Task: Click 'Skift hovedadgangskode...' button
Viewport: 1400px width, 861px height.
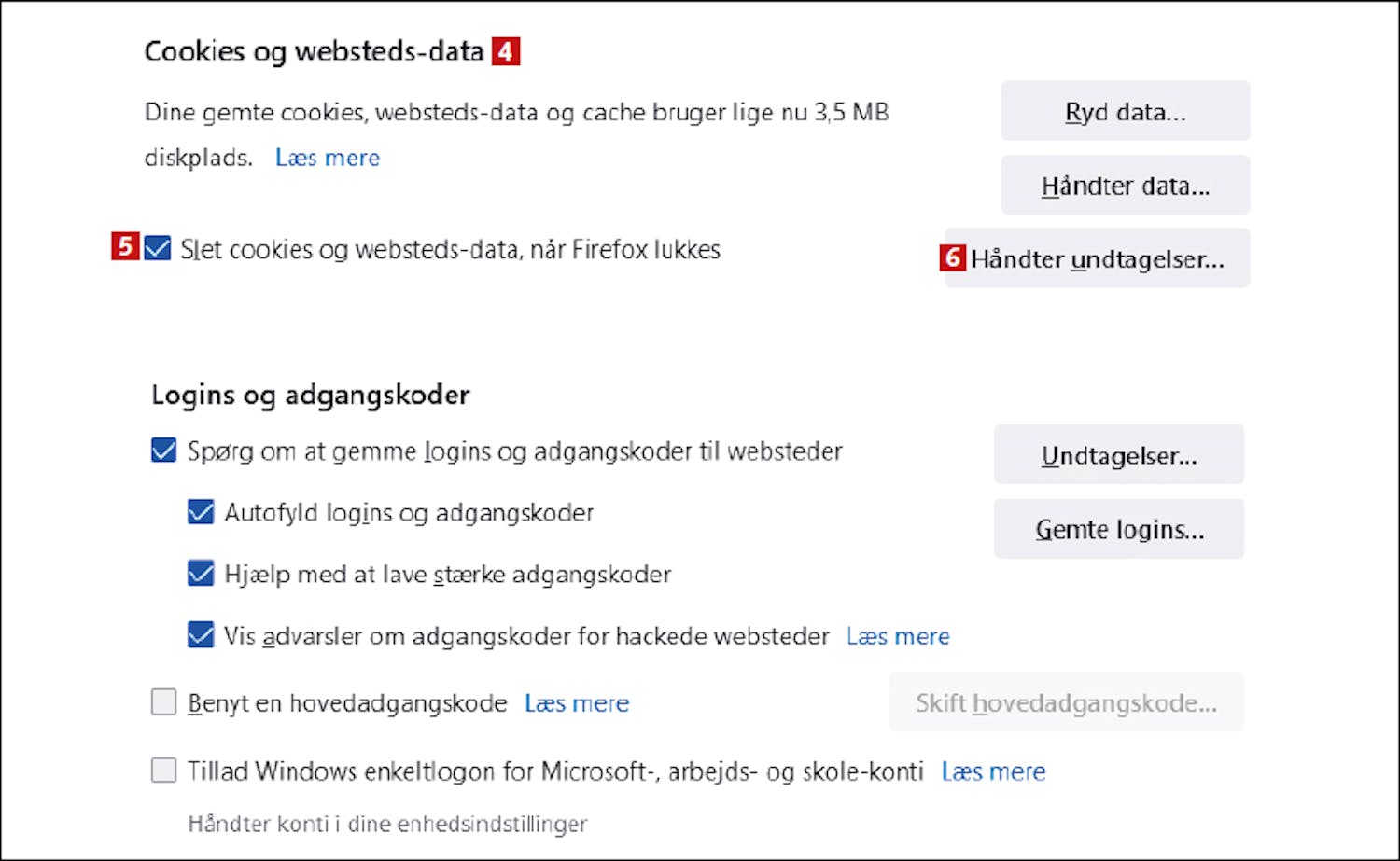Action: (x=1066, y=703)
